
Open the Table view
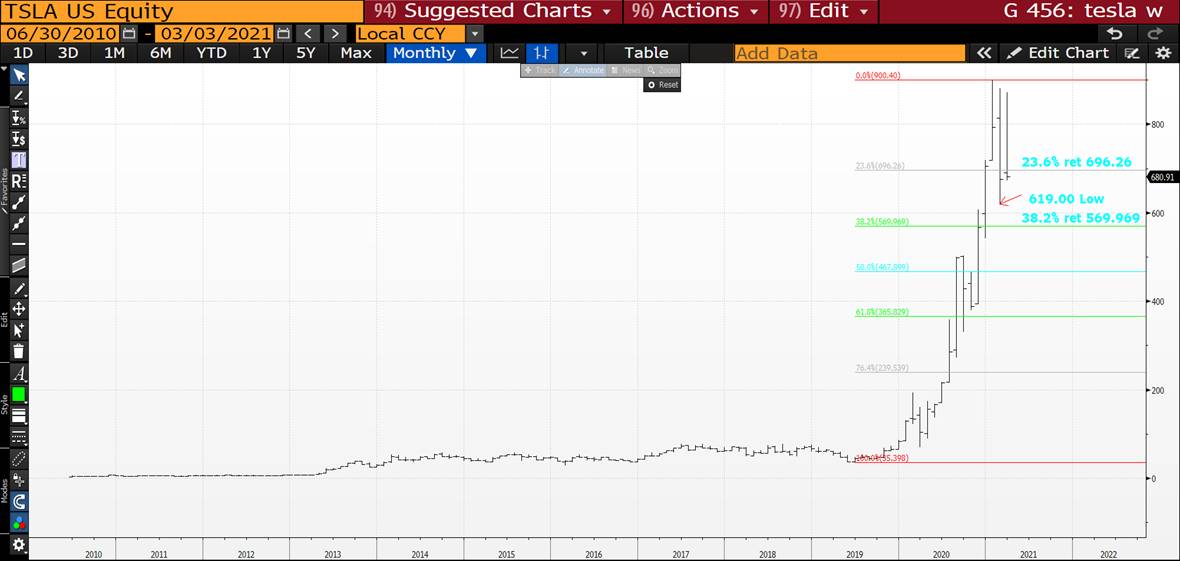[646, 53]
